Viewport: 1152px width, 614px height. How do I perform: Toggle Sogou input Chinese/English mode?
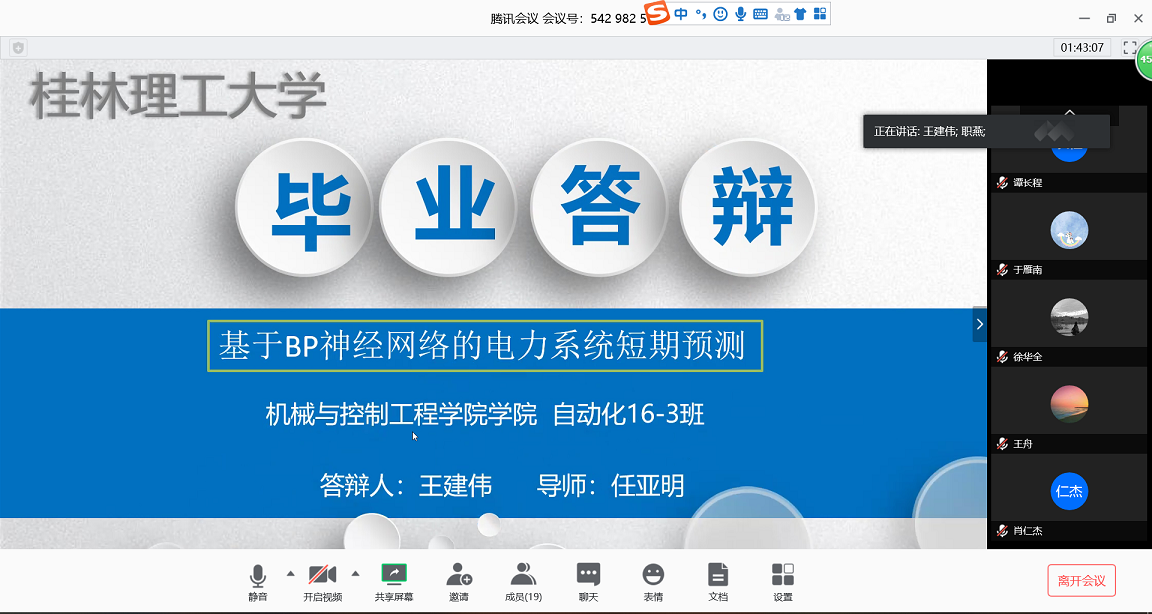tap(681, 14)
